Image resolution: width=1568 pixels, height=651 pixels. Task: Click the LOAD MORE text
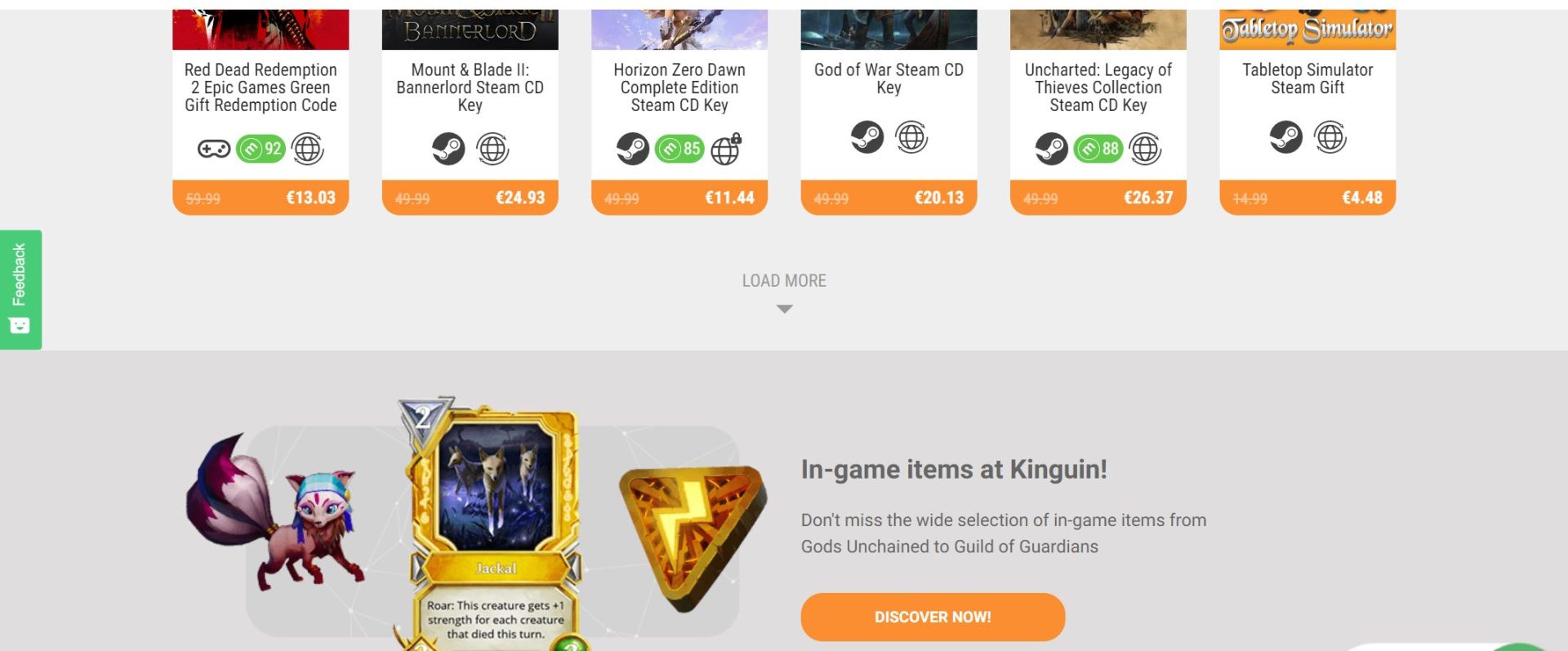pos(784,281)
